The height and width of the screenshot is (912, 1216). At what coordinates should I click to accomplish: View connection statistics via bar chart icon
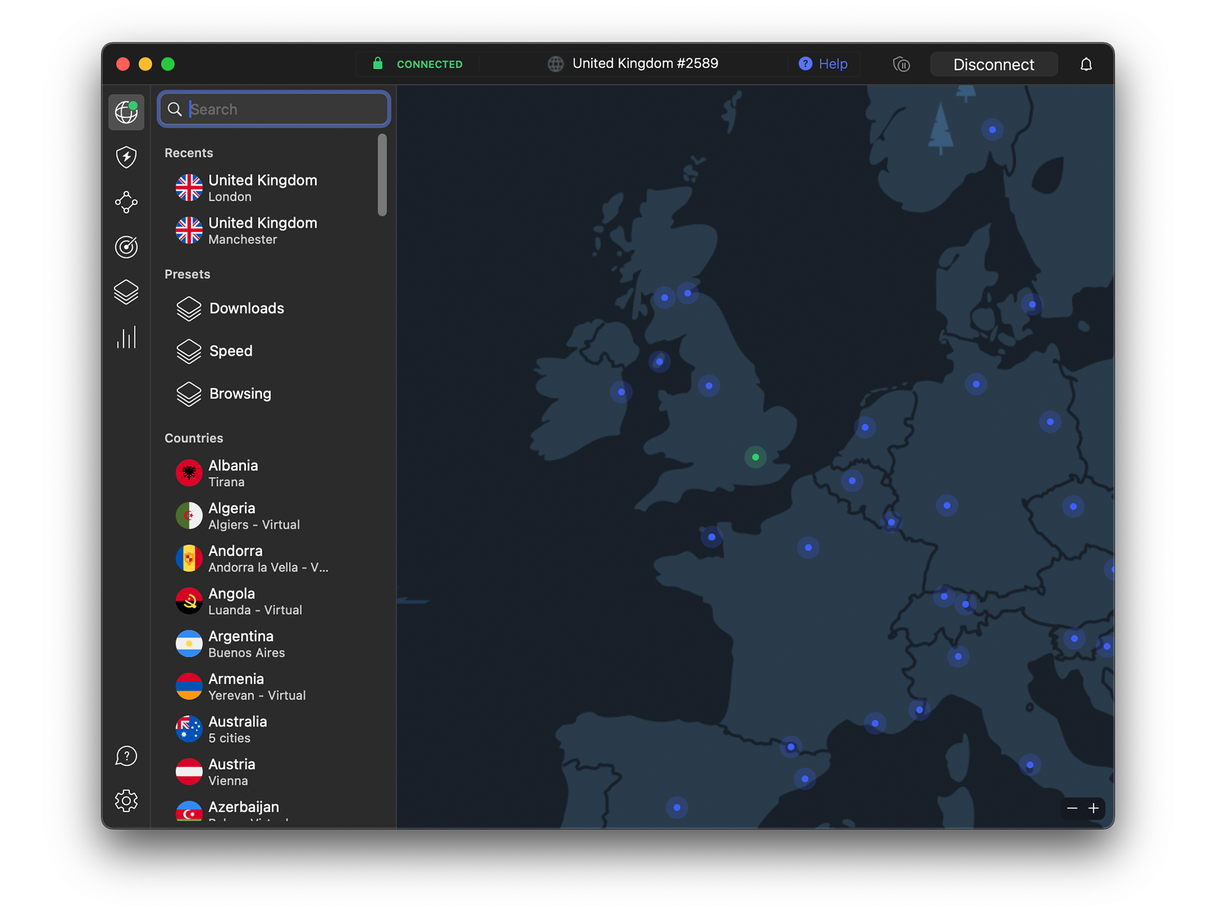126,337
